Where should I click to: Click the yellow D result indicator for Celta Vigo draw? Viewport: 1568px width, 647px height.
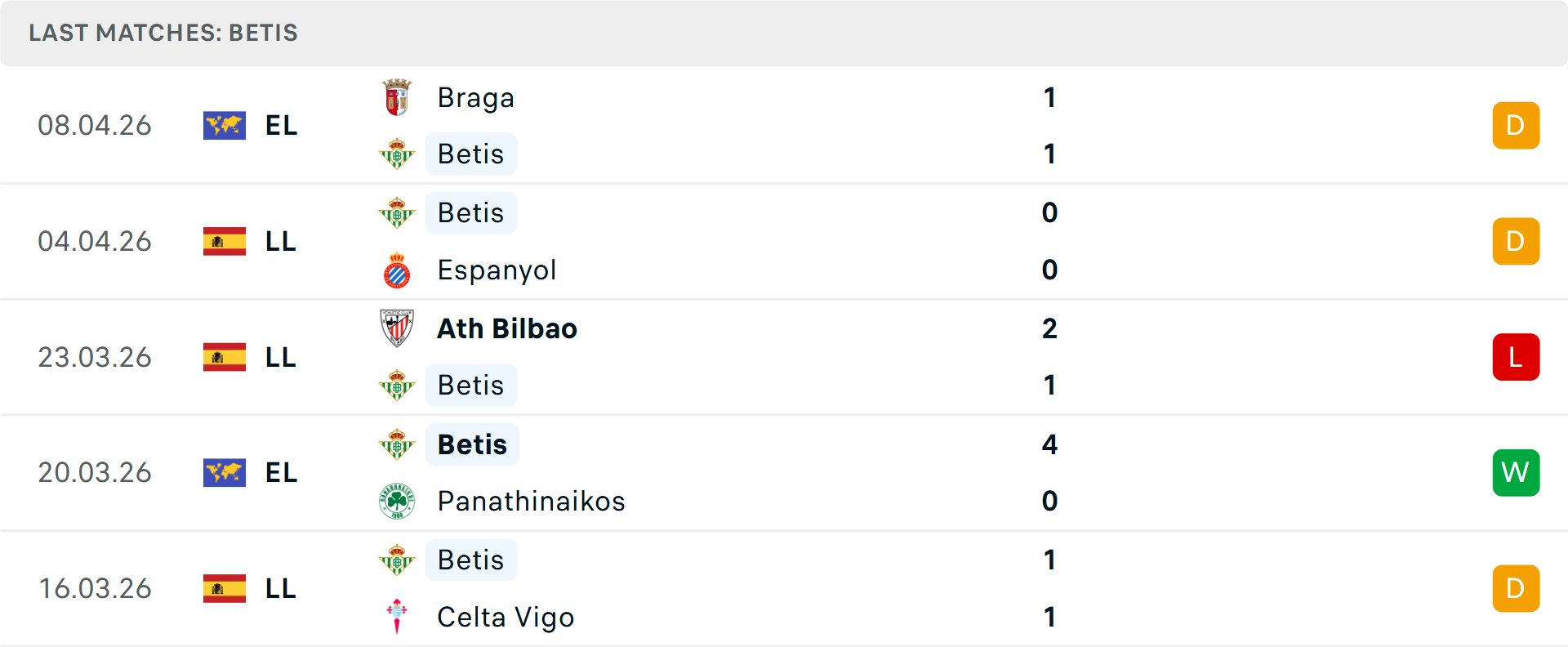(x=1517, y=588)
